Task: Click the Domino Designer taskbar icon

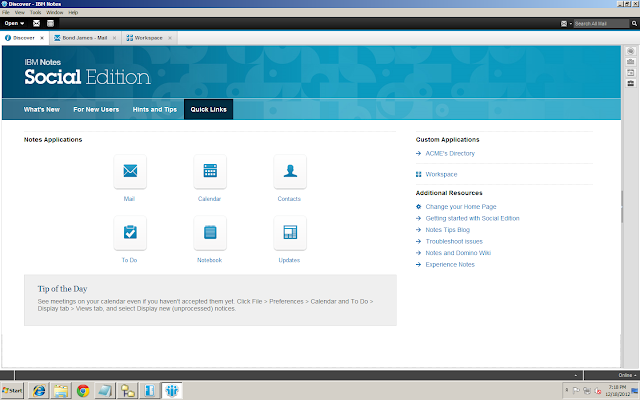Action: (150, 391)
